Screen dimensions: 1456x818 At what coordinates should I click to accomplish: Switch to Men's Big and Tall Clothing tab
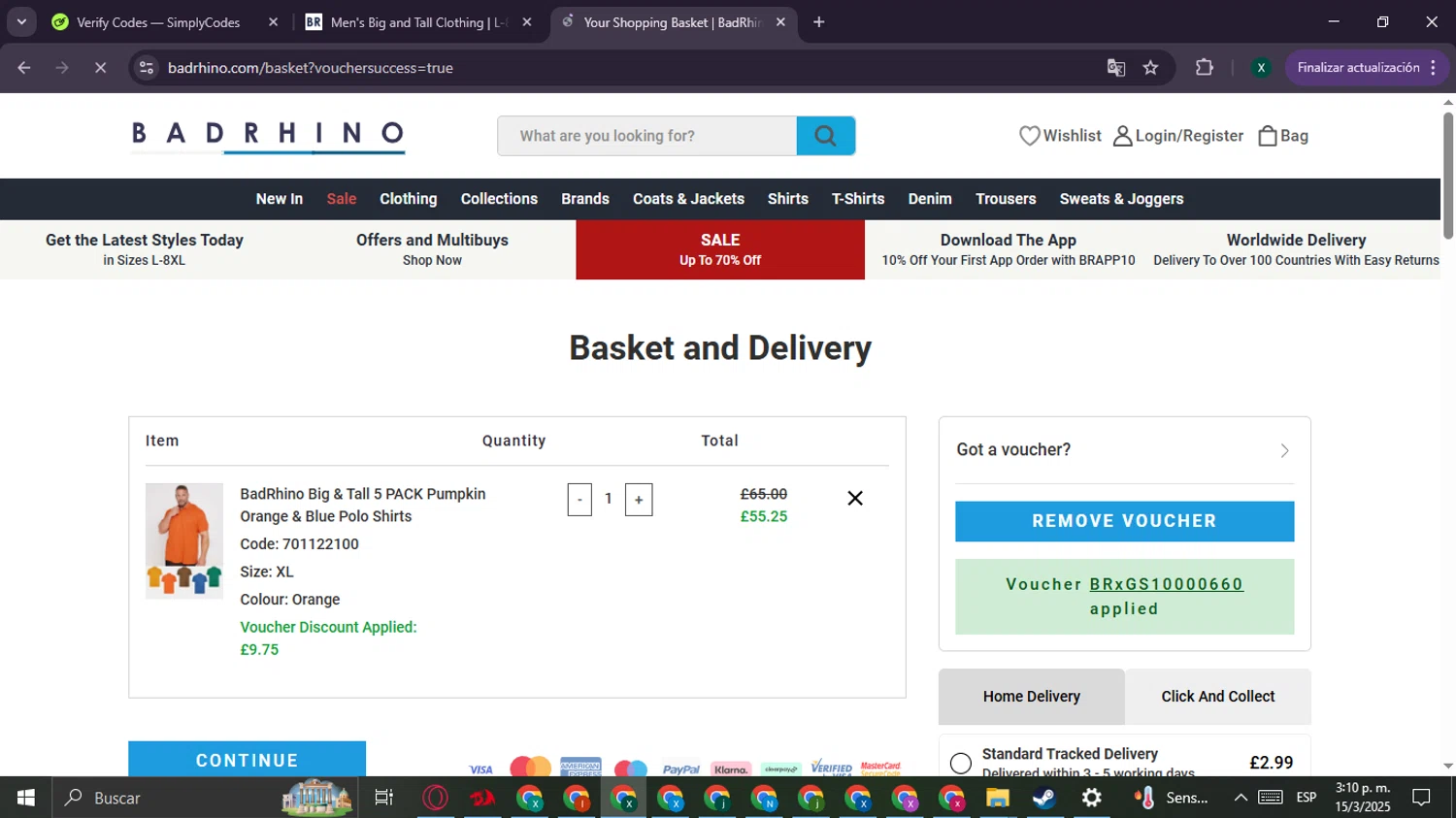point(417,22)
